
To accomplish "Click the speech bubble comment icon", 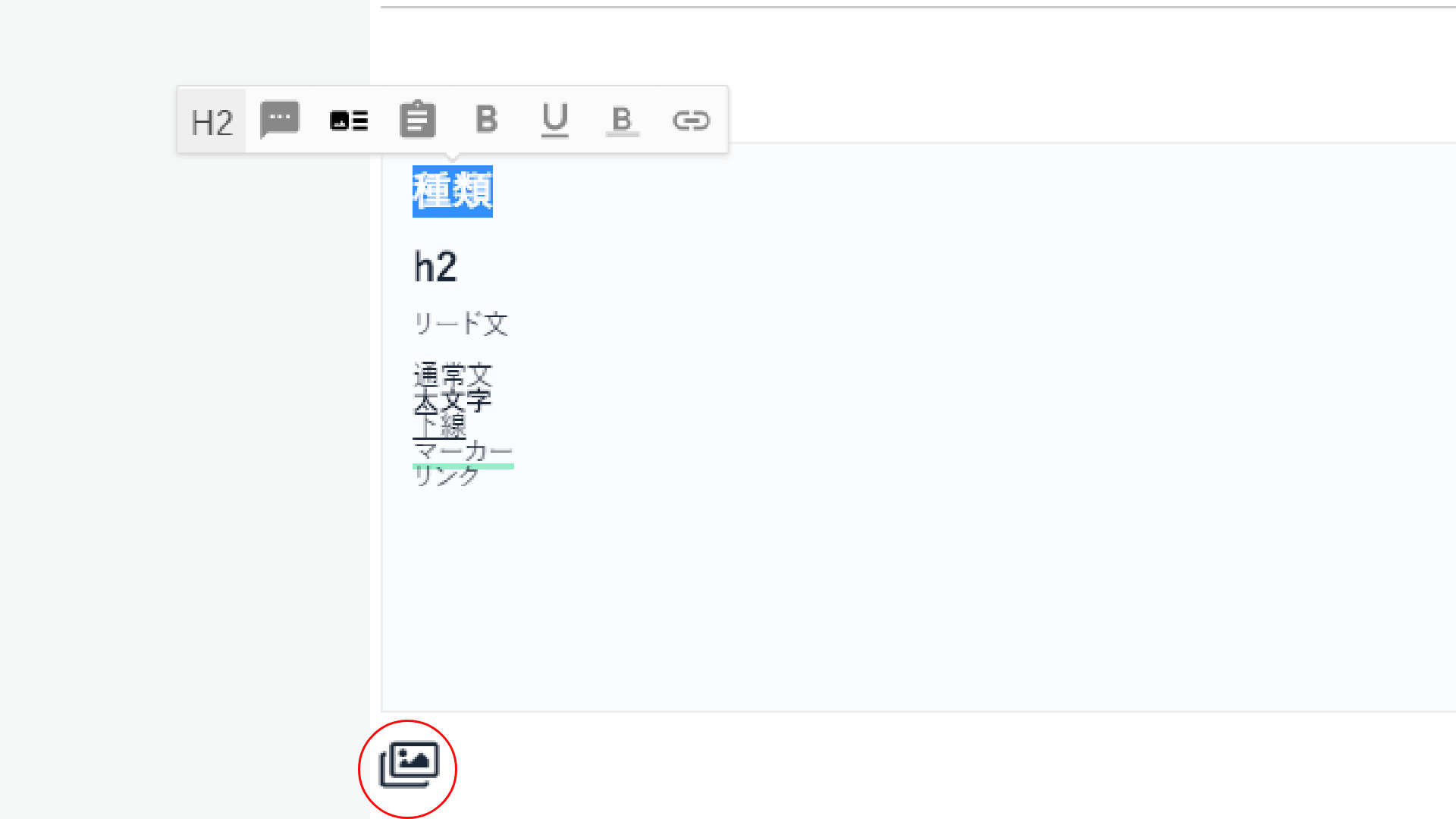I will (280, 120).
